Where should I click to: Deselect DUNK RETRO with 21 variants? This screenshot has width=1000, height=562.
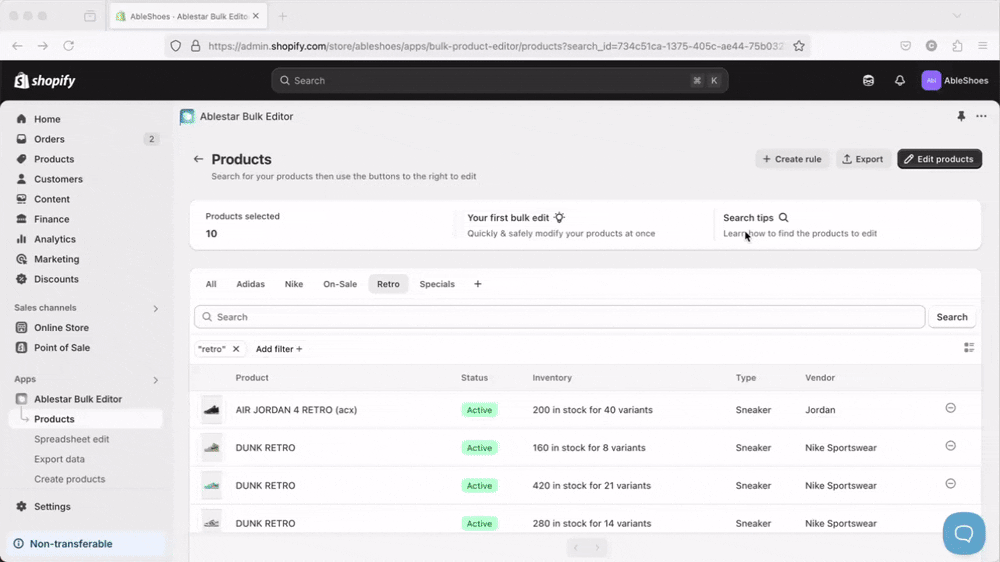950,484
